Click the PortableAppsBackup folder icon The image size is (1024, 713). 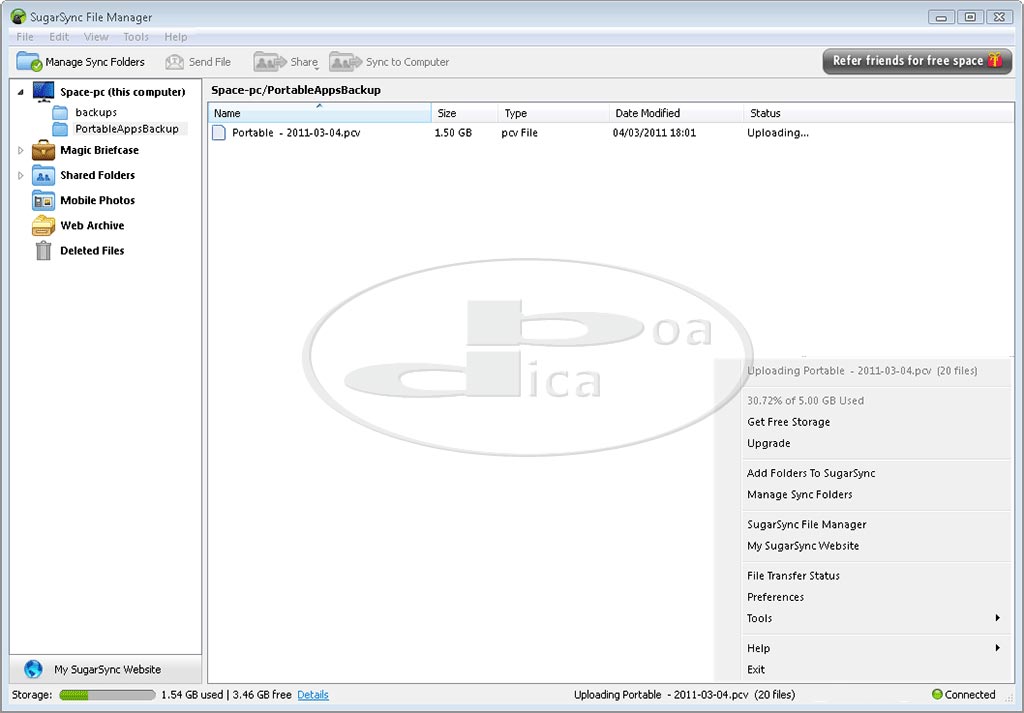coord(60,129)
